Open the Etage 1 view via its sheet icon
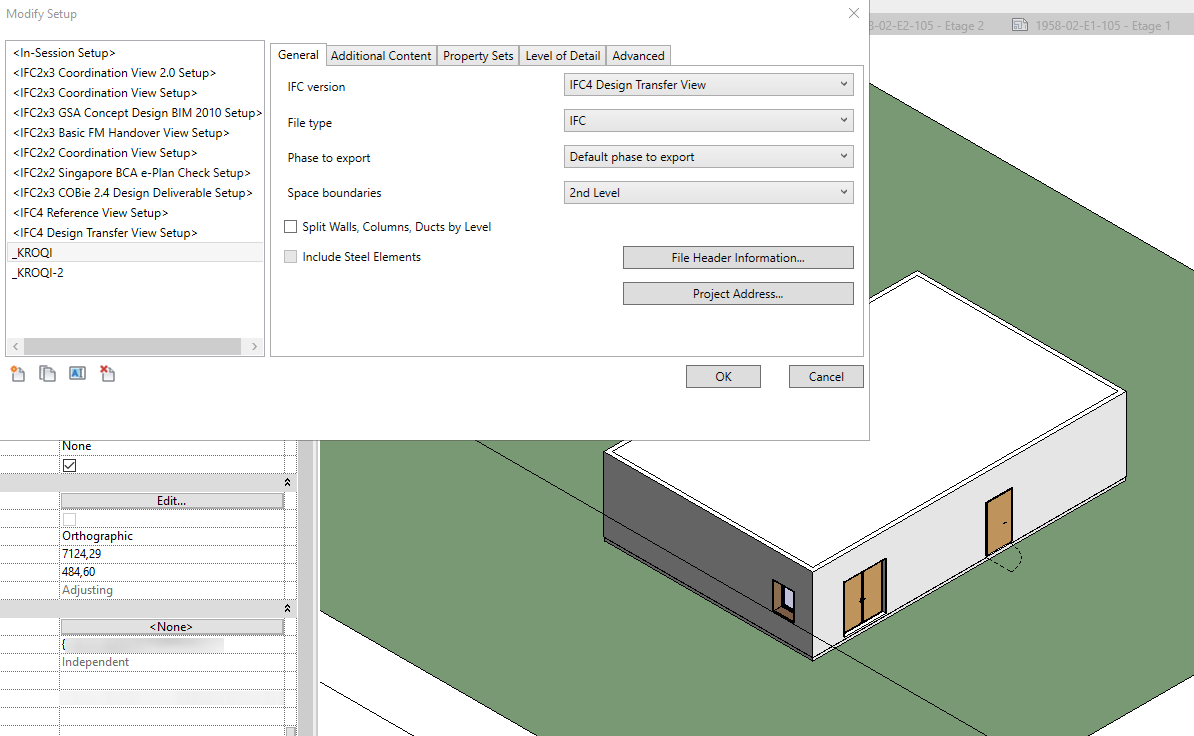Viewport: 1194px width, 736px height. click(x=1022, y=26)
